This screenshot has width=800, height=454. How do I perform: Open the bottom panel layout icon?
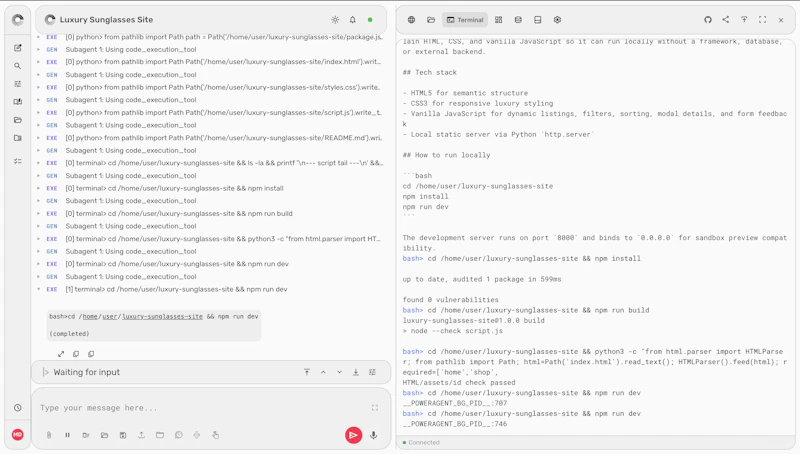click(x=537, y=20)
